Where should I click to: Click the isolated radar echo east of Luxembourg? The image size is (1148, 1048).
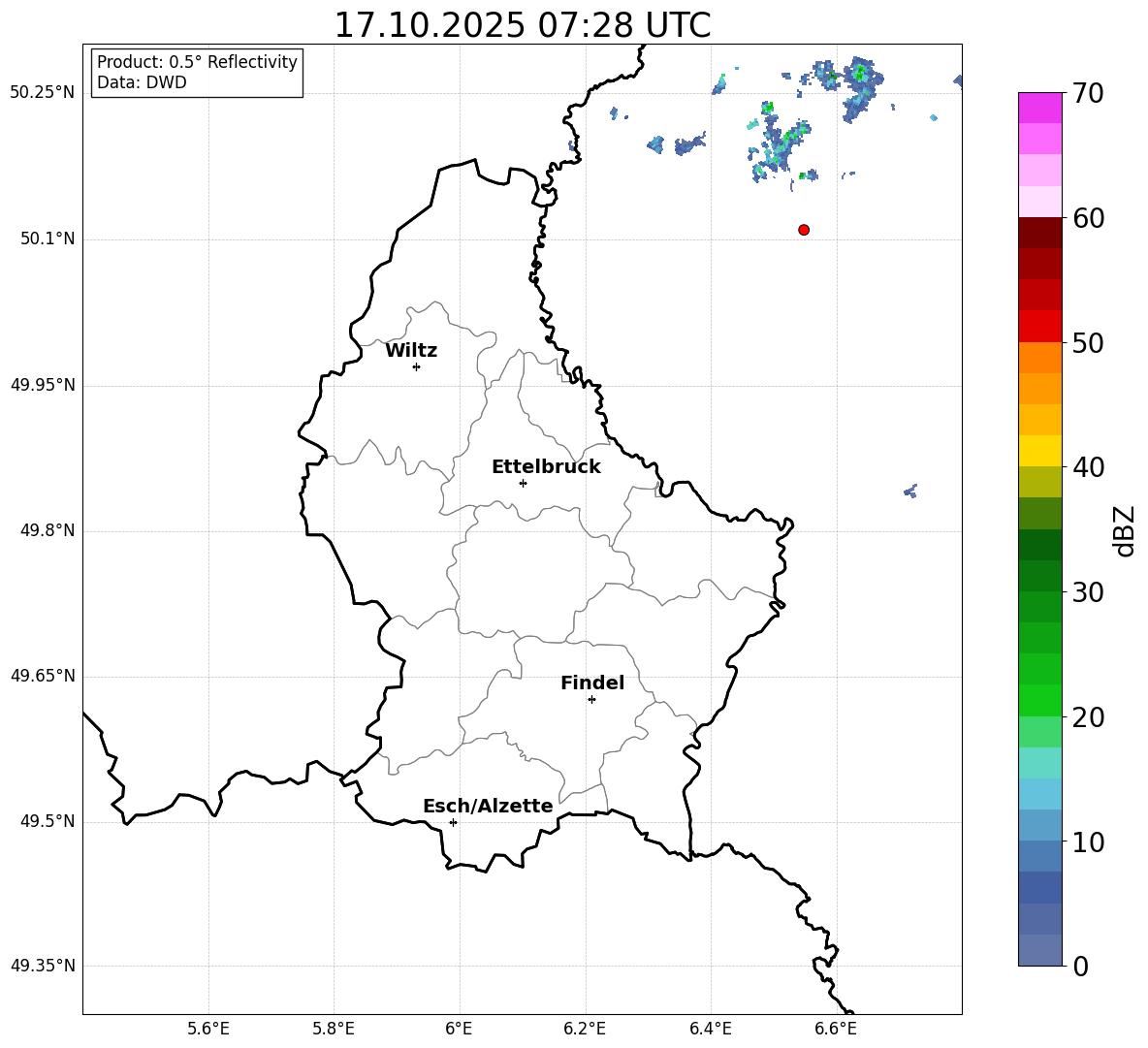[910, 491]
